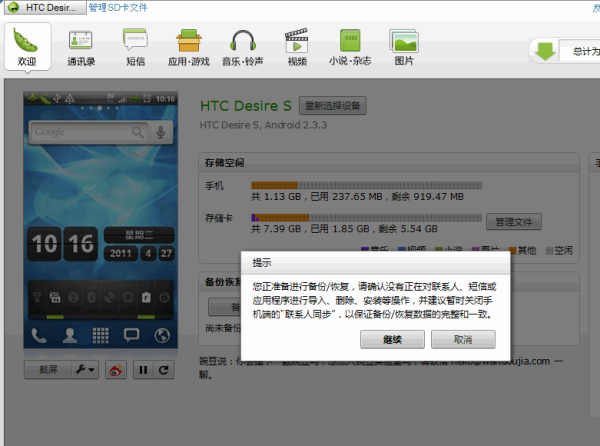Open the 欢迎 welcome pea icon
This screenshot has height=446, width=600.
tap(27, 46)
